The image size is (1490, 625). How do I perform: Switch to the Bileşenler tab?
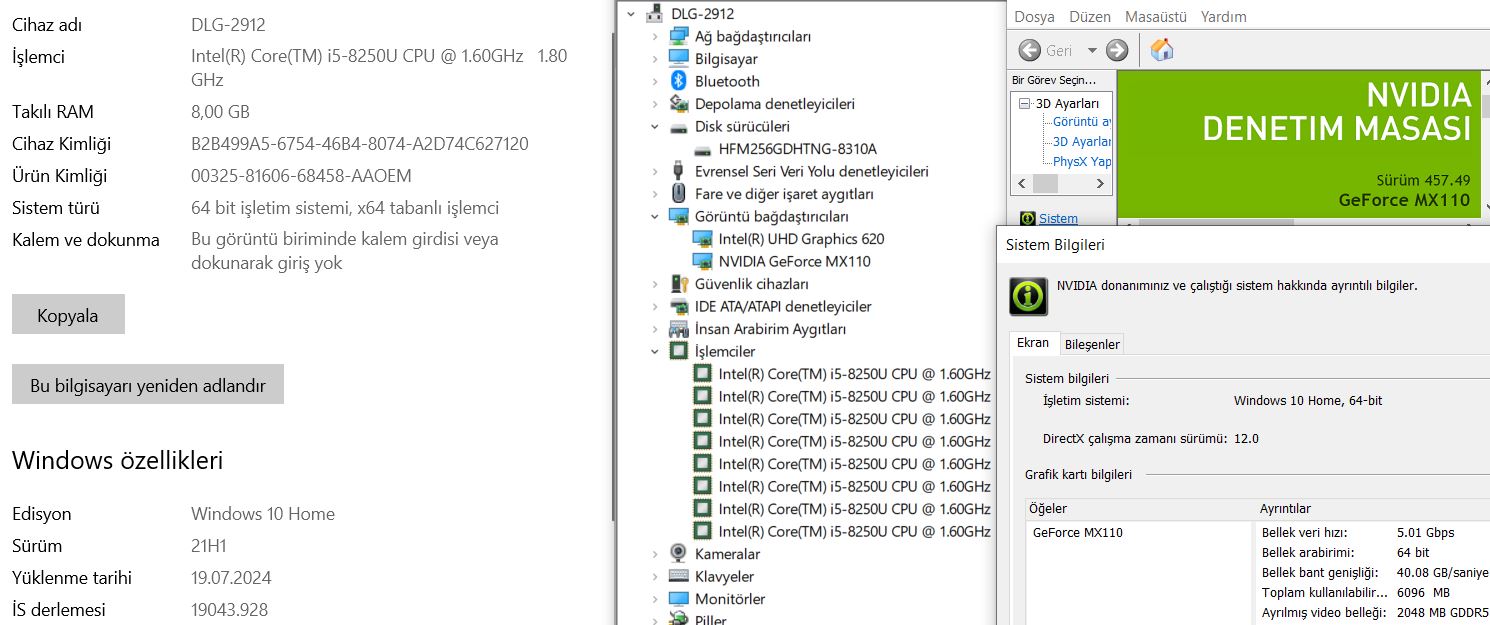click(x=1092, y=344)
